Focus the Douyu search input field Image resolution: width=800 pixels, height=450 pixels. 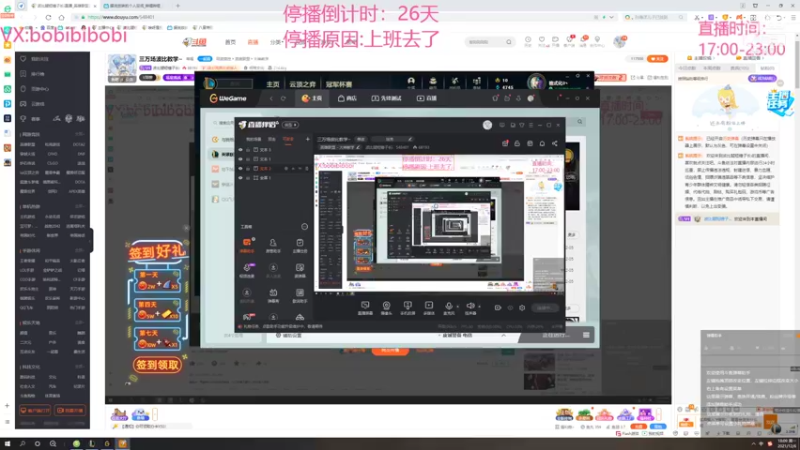click(x=486, y=42)
